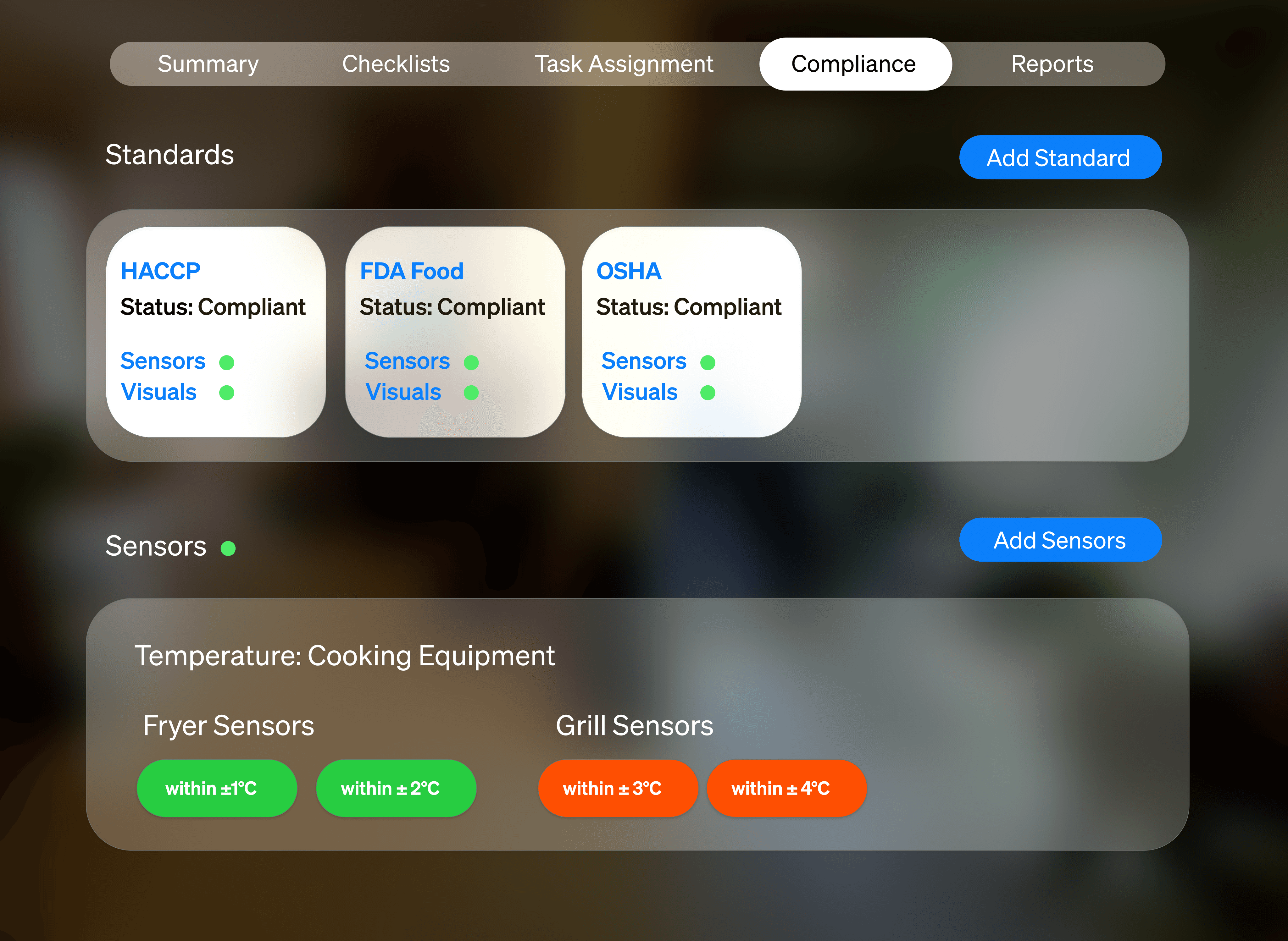Select the fryer 'within ± 2°C' pill
The height and width of the screenshot is (941, 1288).
pyautogui.click(x=396, y=788)
